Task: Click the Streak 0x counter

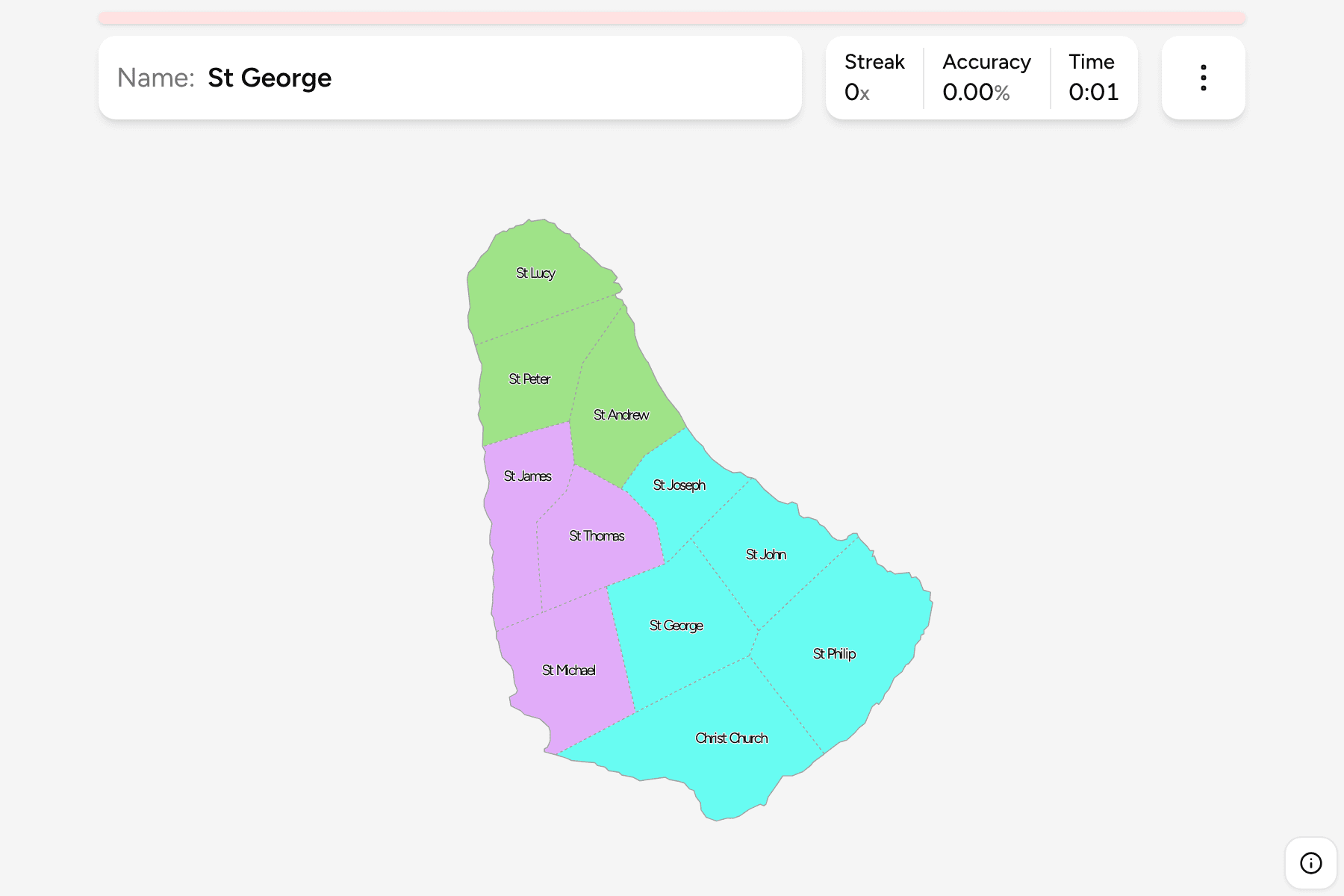Action: [x=874, y=78]
